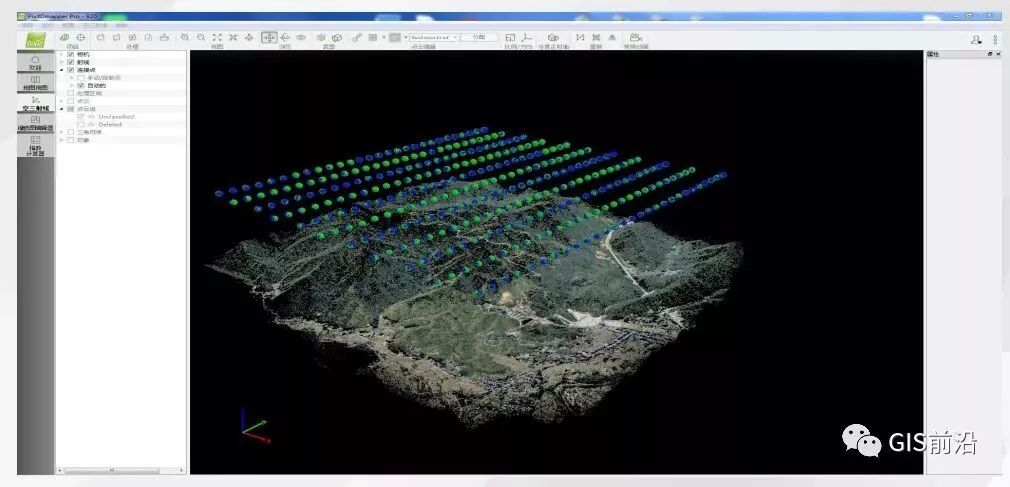This screenshot has height=487, width=1010.
Task: Select the highlighted Standard navigation mode icon
Action: tap(269, 38)
